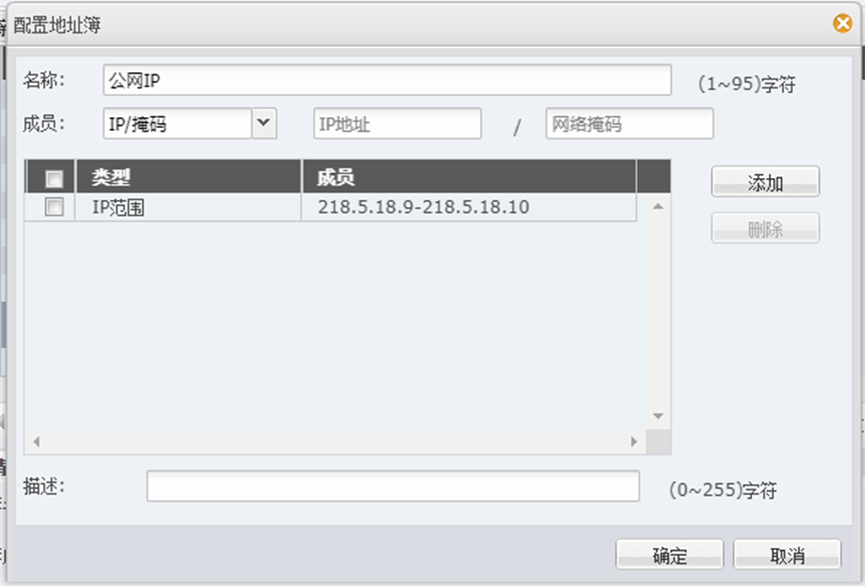The image size is (865, 586).
Task: Cancel with the 取消 button
Action: click(x=787, y=554)
